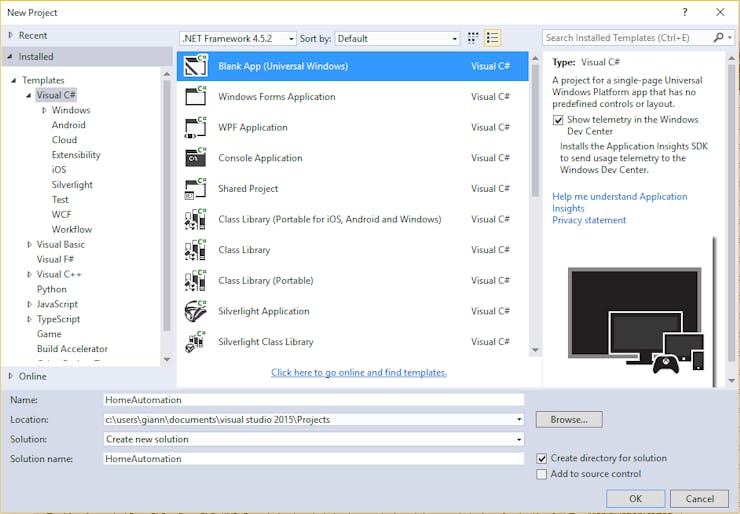Viewport: 740px width, 514px height.
Task: Uncheck Create directory for solution
Action: click(542, 458)
